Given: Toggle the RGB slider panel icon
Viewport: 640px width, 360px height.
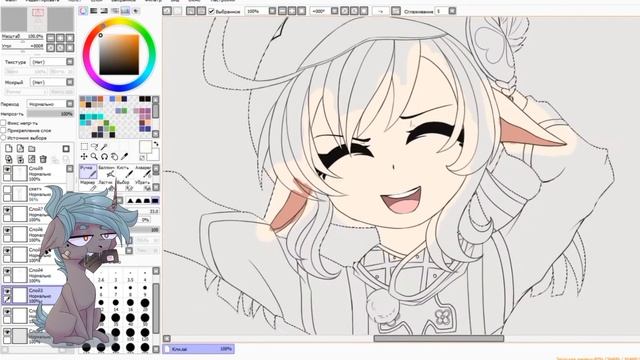Looking at the screenshot, I should (94, 11).
